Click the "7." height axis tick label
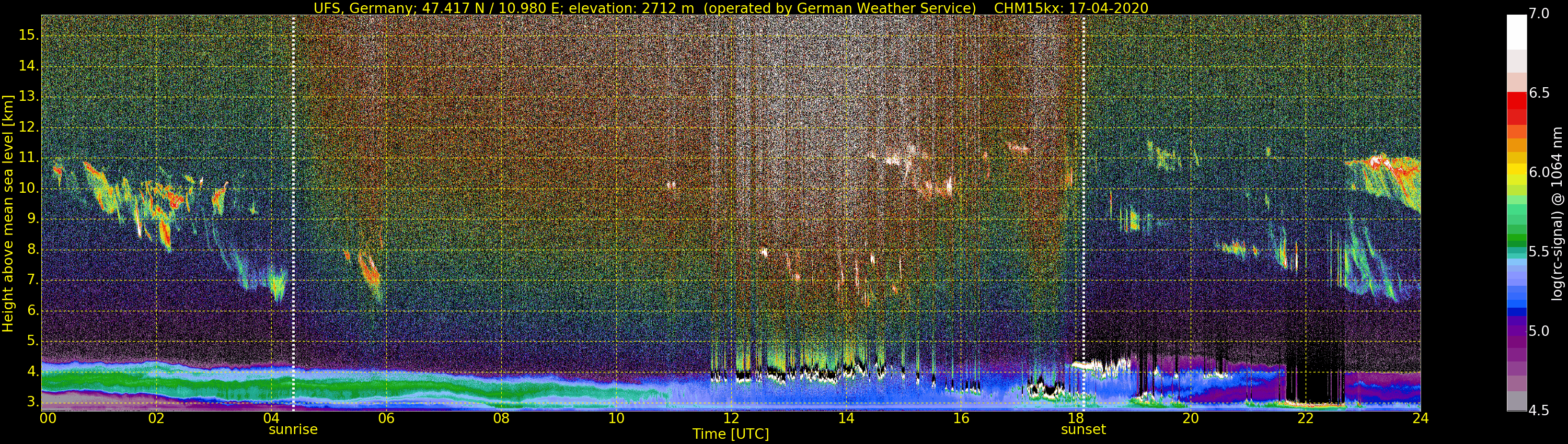Viewport: 1568px width, 444px height. pos(32,280)
